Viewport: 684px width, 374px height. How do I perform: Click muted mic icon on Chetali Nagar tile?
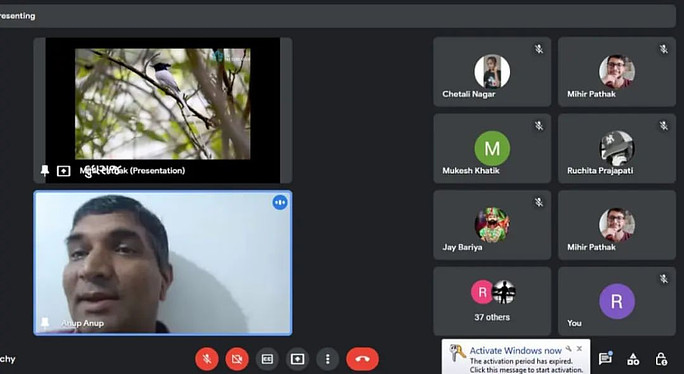click(539, 49)
